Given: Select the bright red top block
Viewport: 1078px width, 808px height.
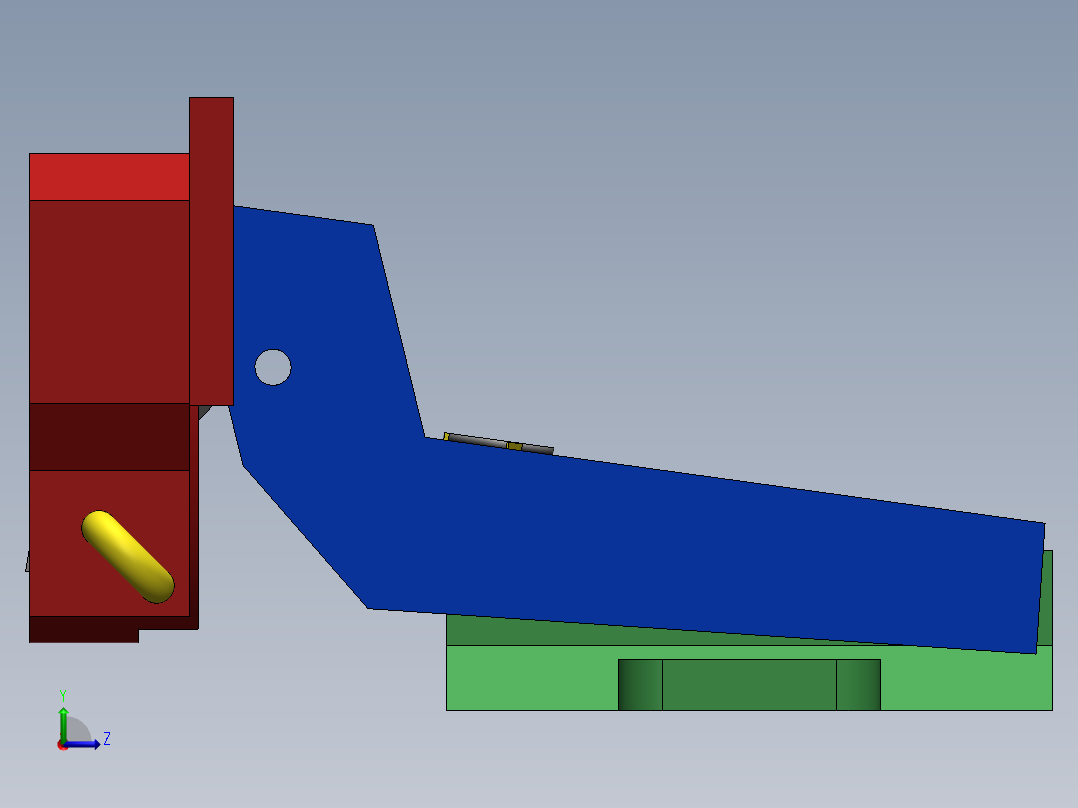Looking at the screenshot, I should click(109, 177).
